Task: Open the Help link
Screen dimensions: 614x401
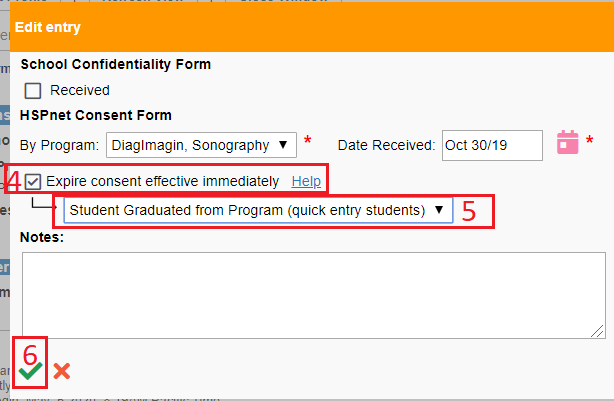Action: click(306, 181)
